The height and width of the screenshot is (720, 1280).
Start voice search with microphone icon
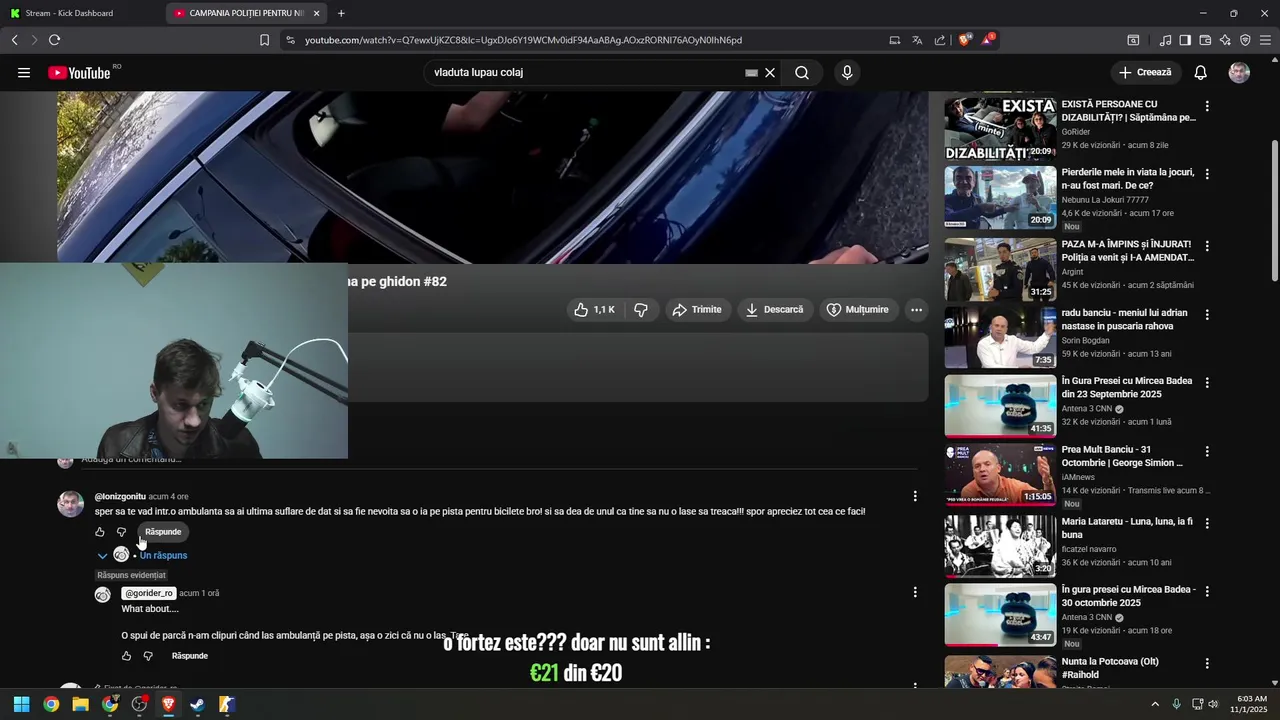pos(847,72)
